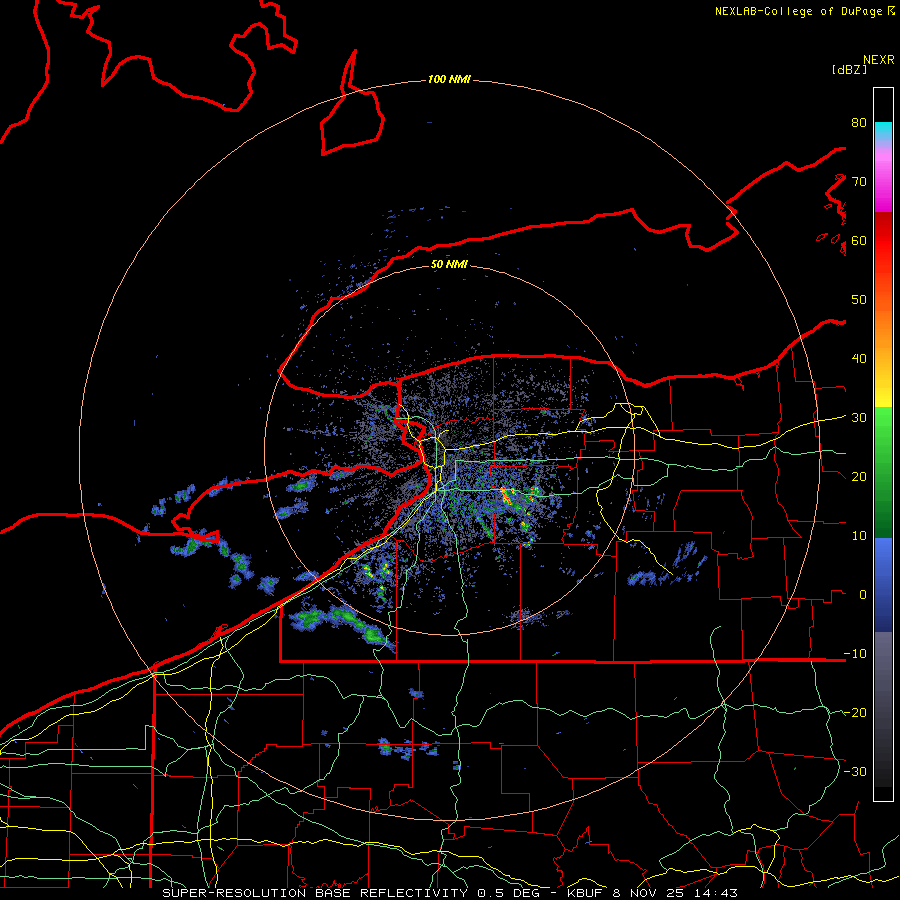The height and width of the screenshot is (900, 900).
Task: Click the "KBUF" station identifier
Action: tap(586, 893)
